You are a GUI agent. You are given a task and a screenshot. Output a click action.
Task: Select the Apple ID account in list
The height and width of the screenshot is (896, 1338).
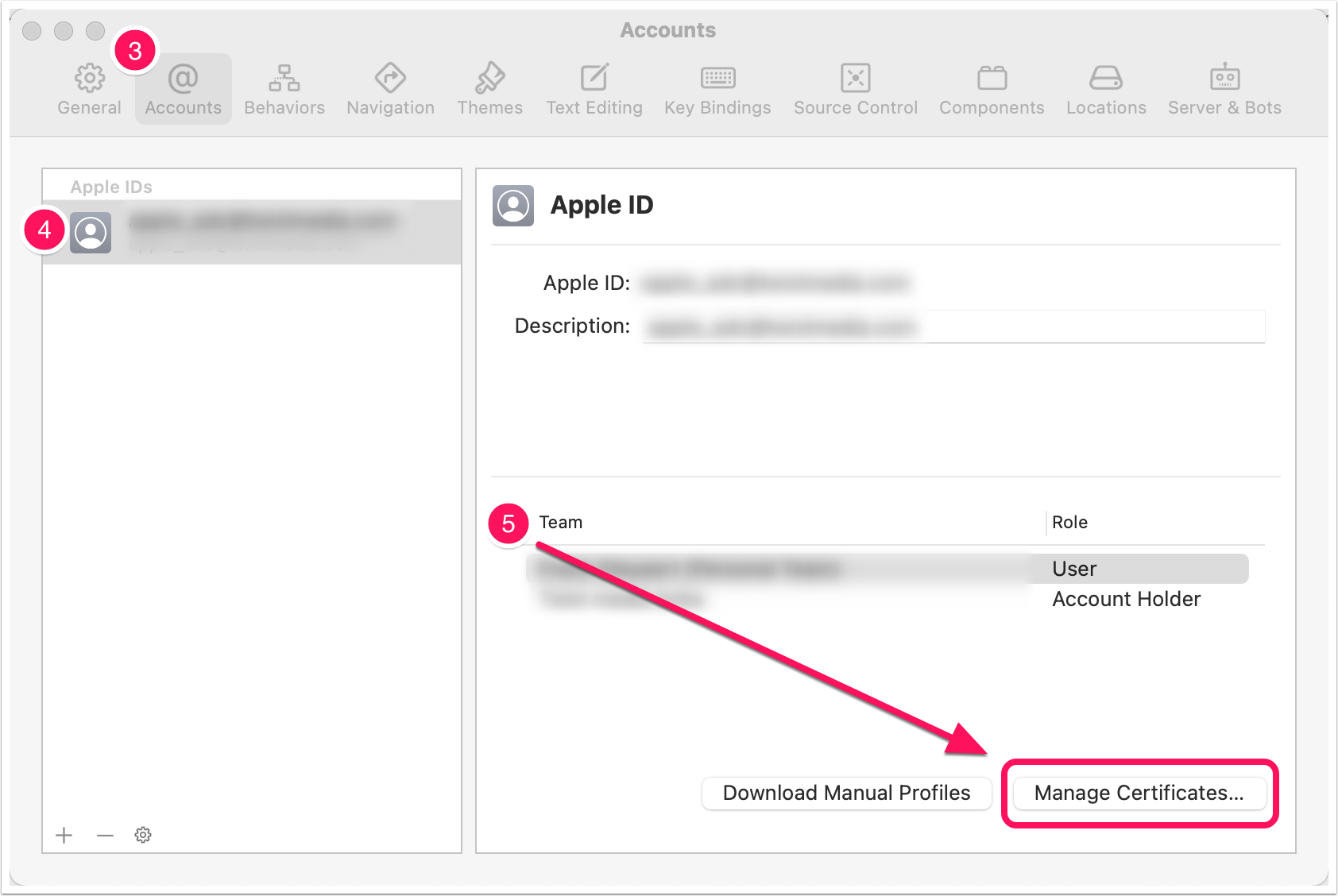pos(252,232)
